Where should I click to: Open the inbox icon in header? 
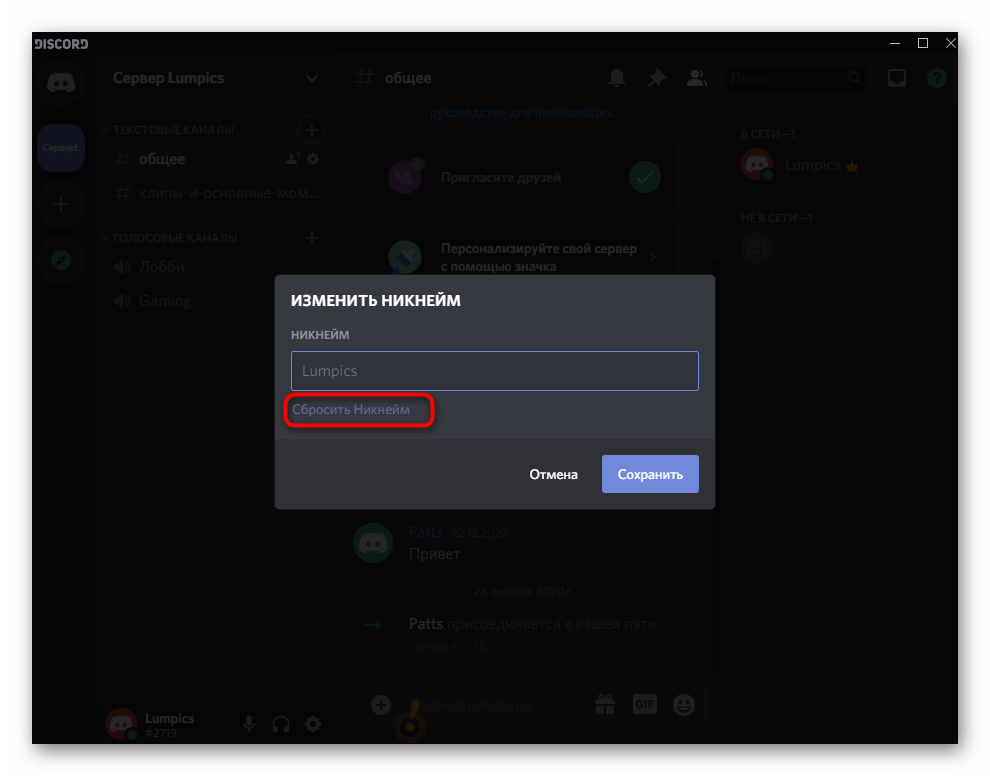(x=897, y=78)
